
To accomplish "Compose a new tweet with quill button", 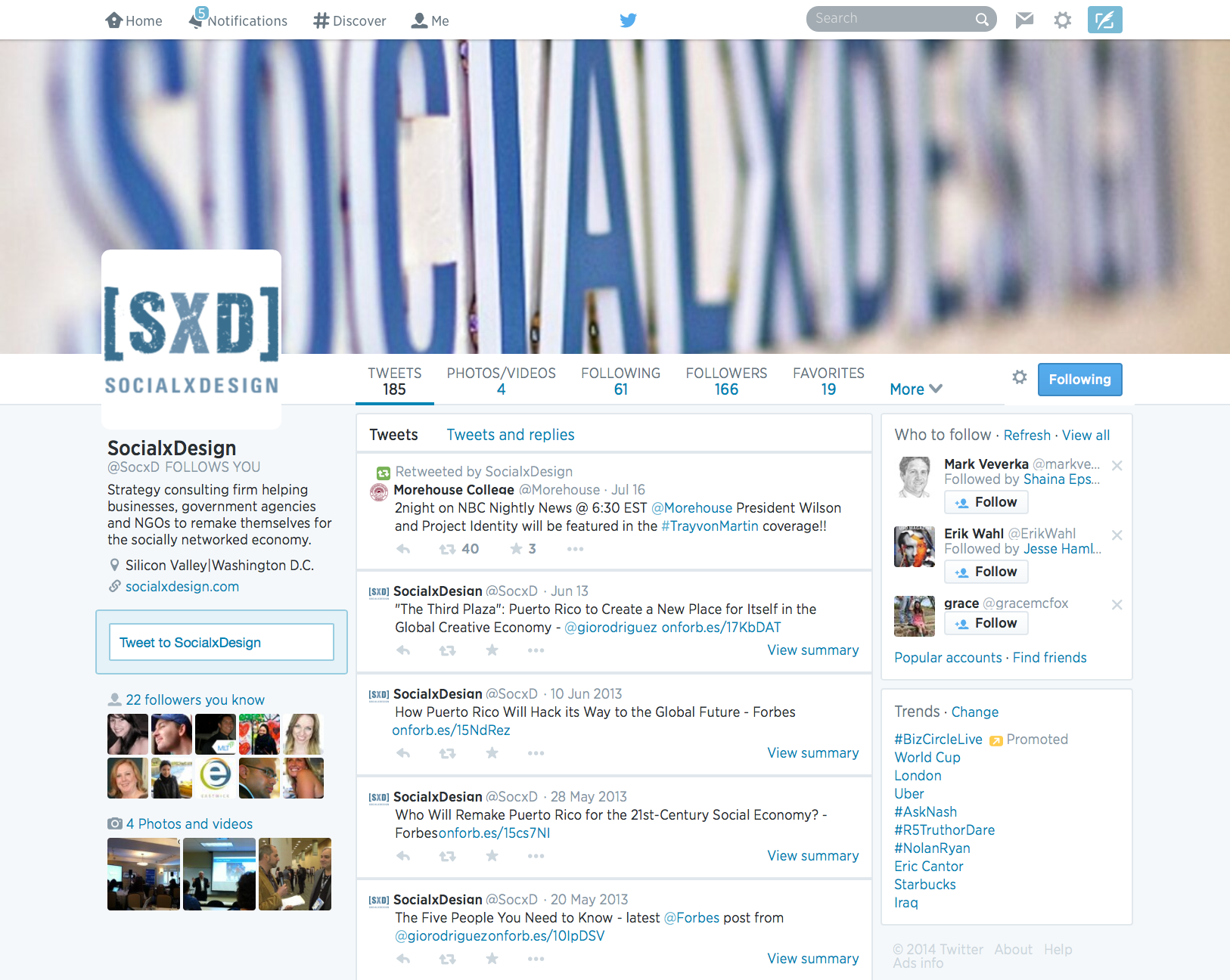I will (x=1104, y=20).
